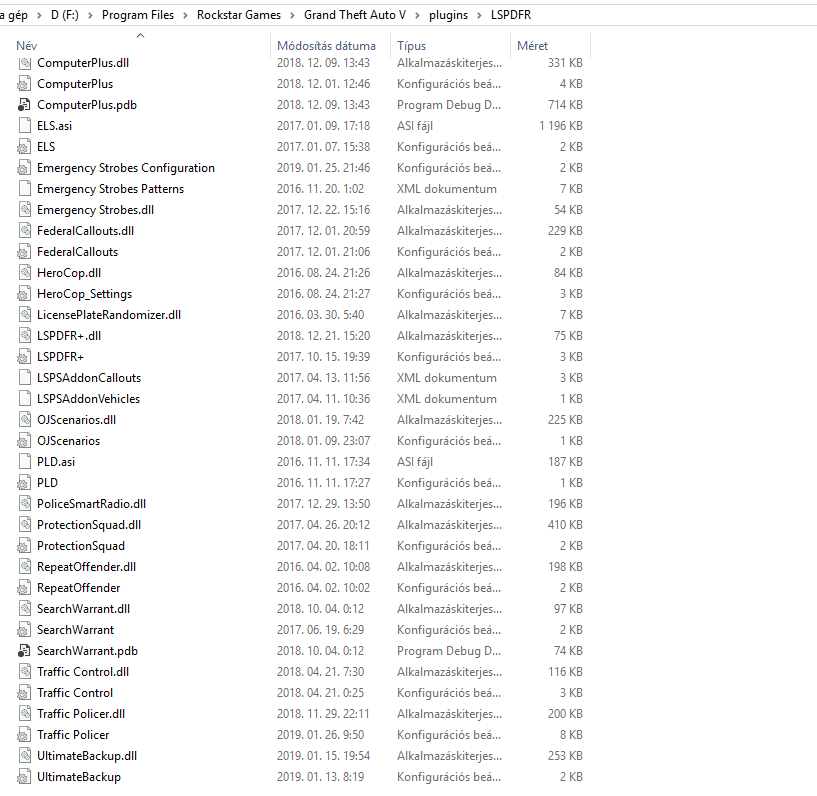Click the ProtectionSquad.dll icon
This screenshot has height=796, width=817.
tap(24, 525)
